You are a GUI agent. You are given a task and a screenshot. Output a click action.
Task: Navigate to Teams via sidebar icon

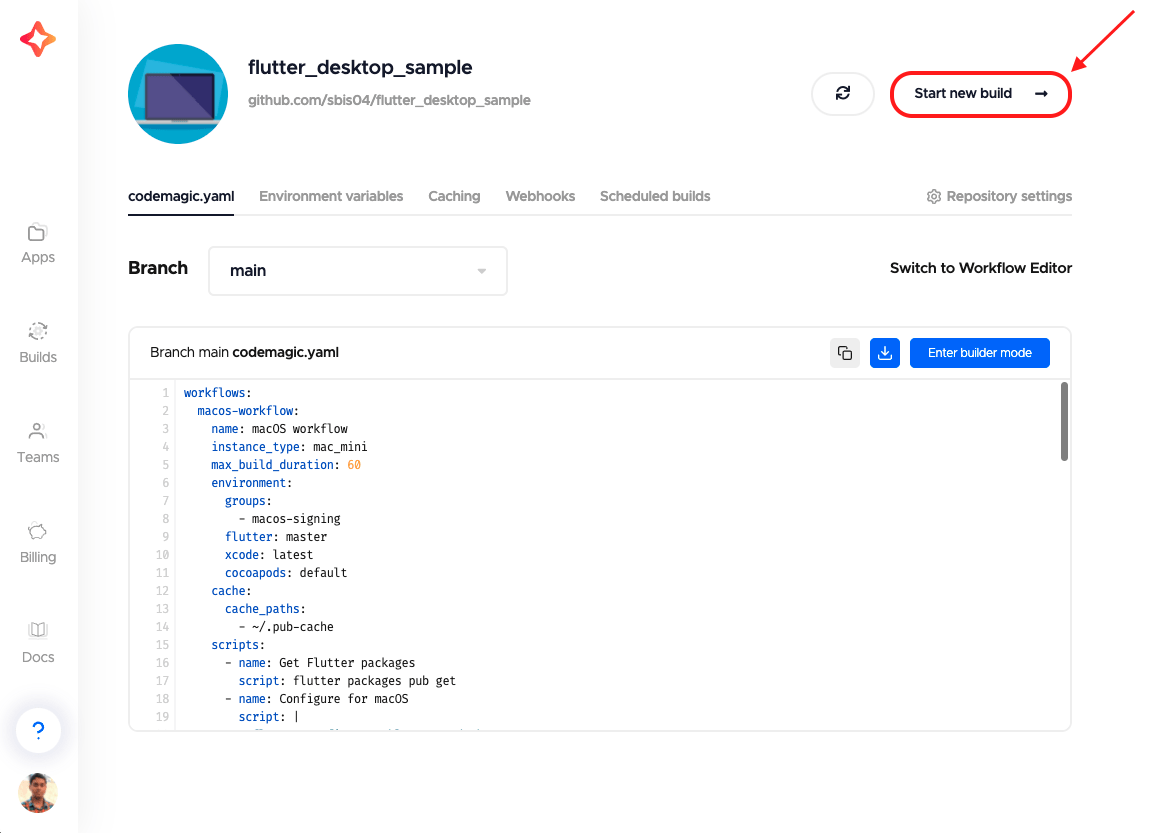37,443
